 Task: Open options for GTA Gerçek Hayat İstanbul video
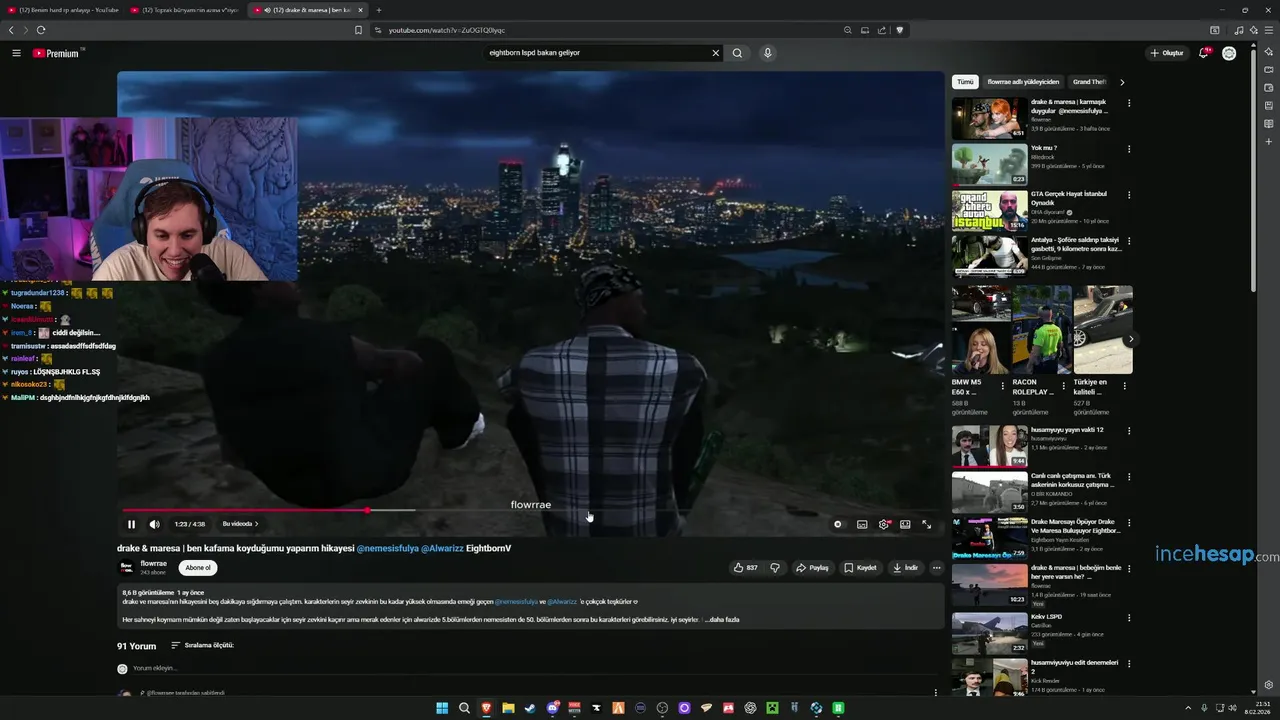pyautogui.click(x=1129, y=195)
